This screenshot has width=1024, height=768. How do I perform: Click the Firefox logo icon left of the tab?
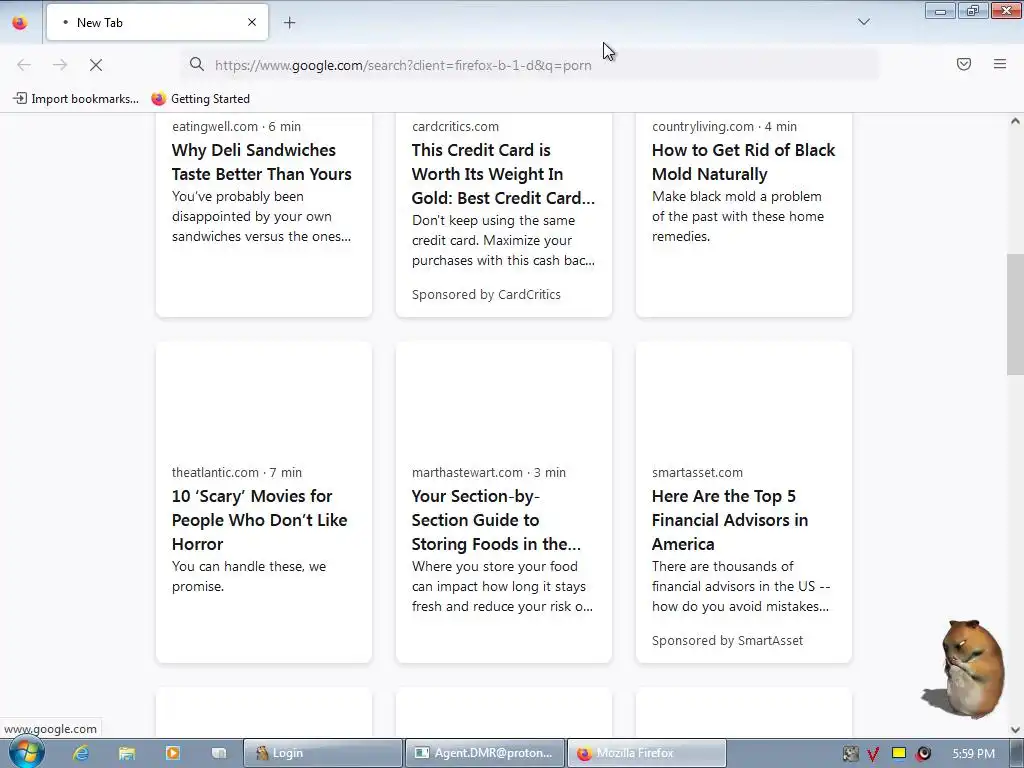(20, 22)
